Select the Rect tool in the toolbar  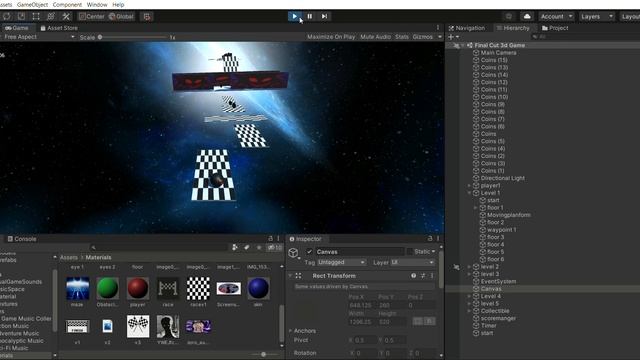pos(36,16)
